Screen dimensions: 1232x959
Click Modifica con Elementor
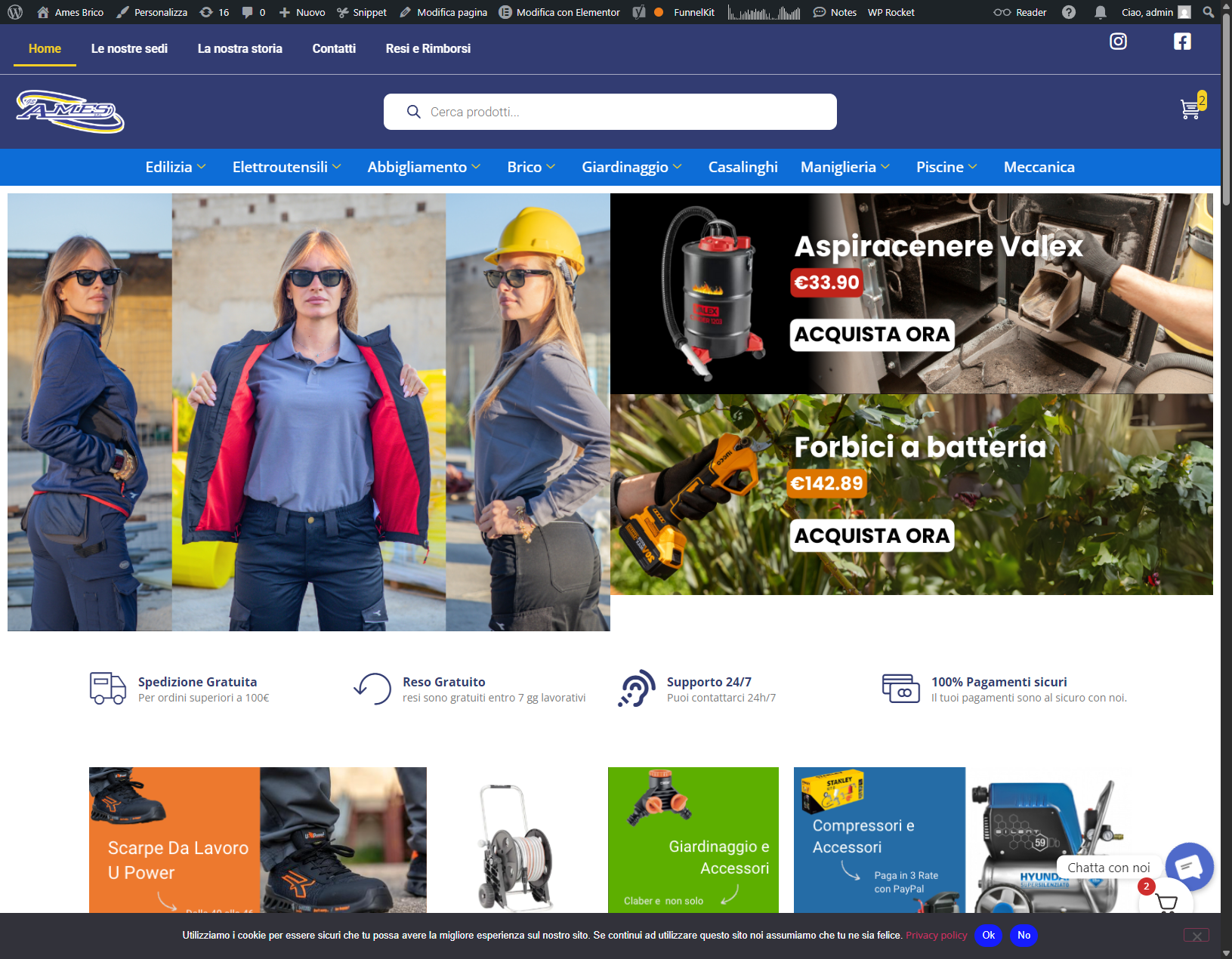pyautogui.click(x=559, y=12)
